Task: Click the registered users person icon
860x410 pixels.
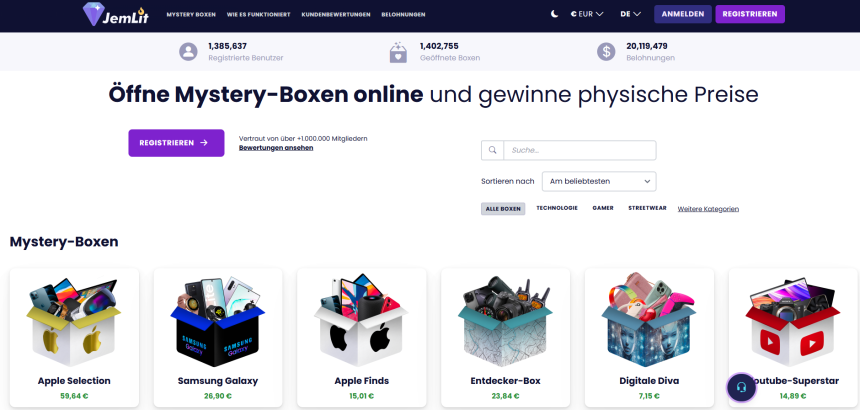Action: (x=188, y=52)
